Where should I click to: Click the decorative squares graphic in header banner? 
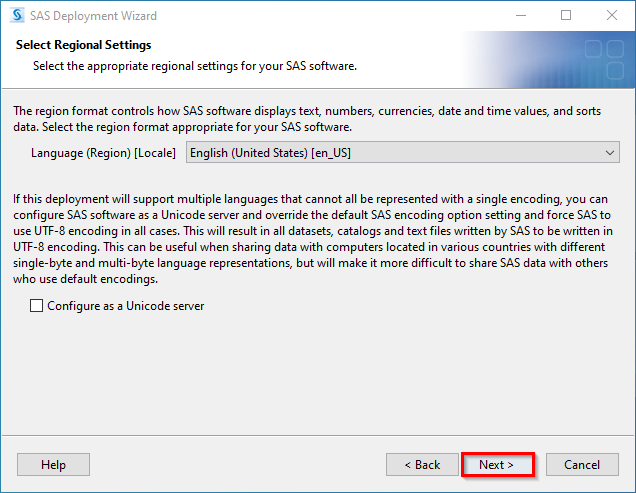click(604, 60)
